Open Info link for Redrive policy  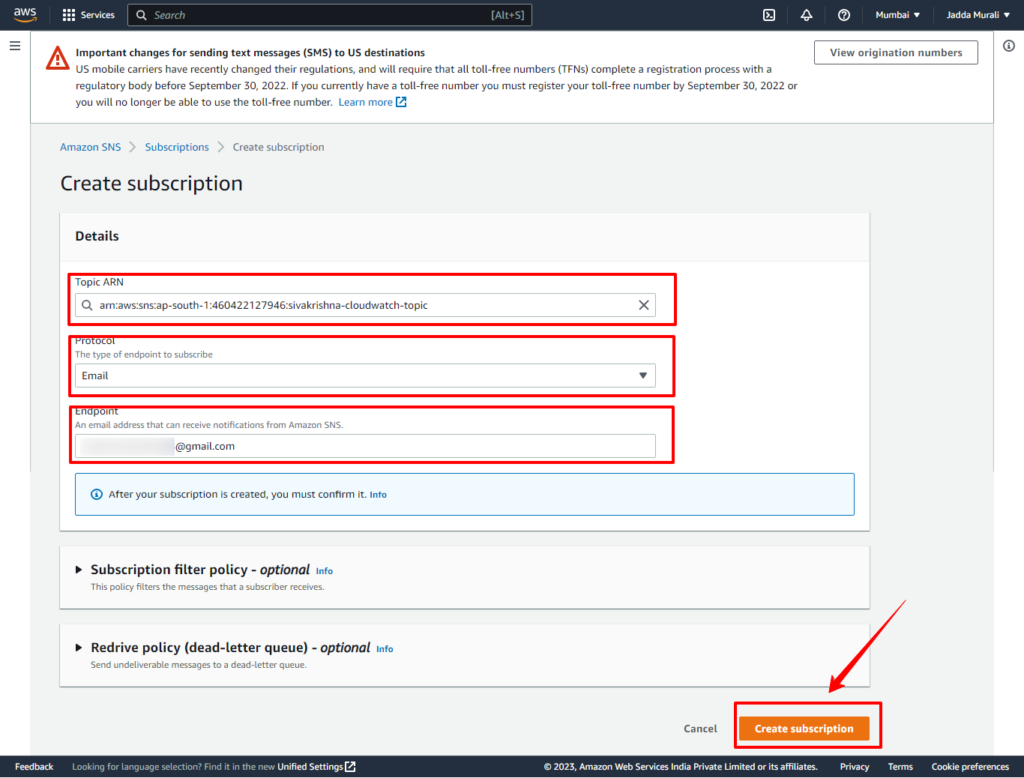385,649
